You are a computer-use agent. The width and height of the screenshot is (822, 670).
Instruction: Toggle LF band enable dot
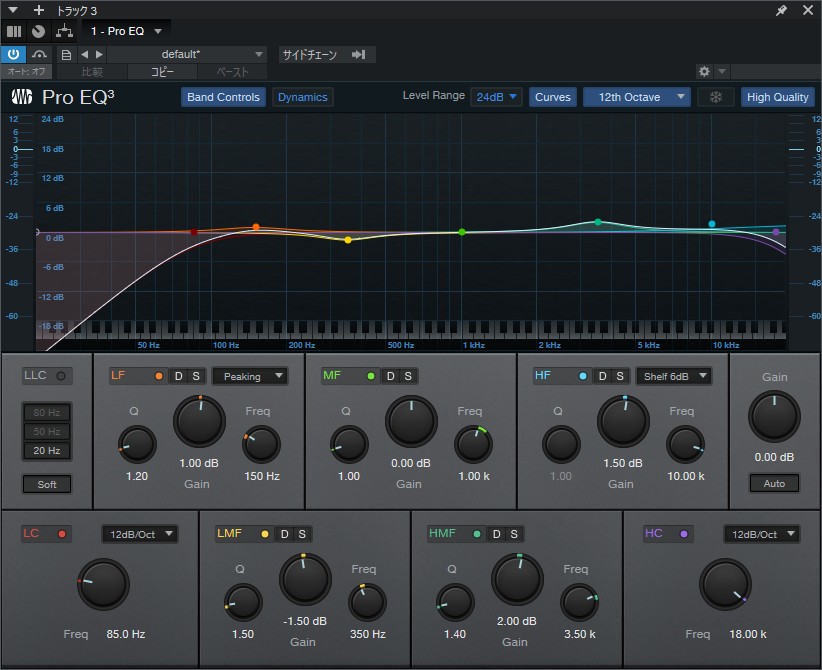[159, 376]
